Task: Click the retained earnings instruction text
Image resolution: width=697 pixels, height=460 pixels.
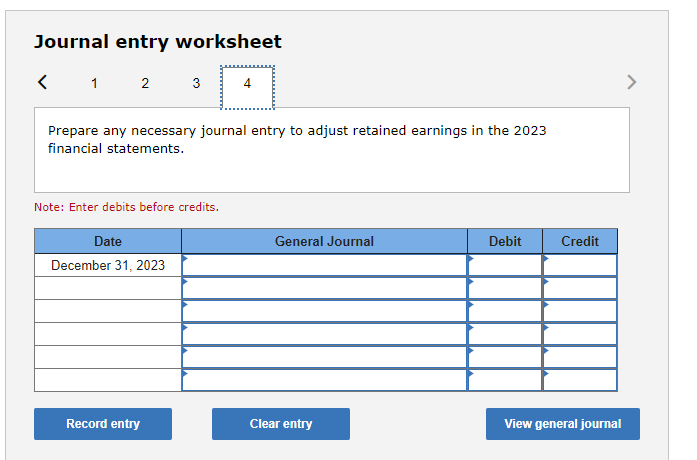Action: point(297,140)
